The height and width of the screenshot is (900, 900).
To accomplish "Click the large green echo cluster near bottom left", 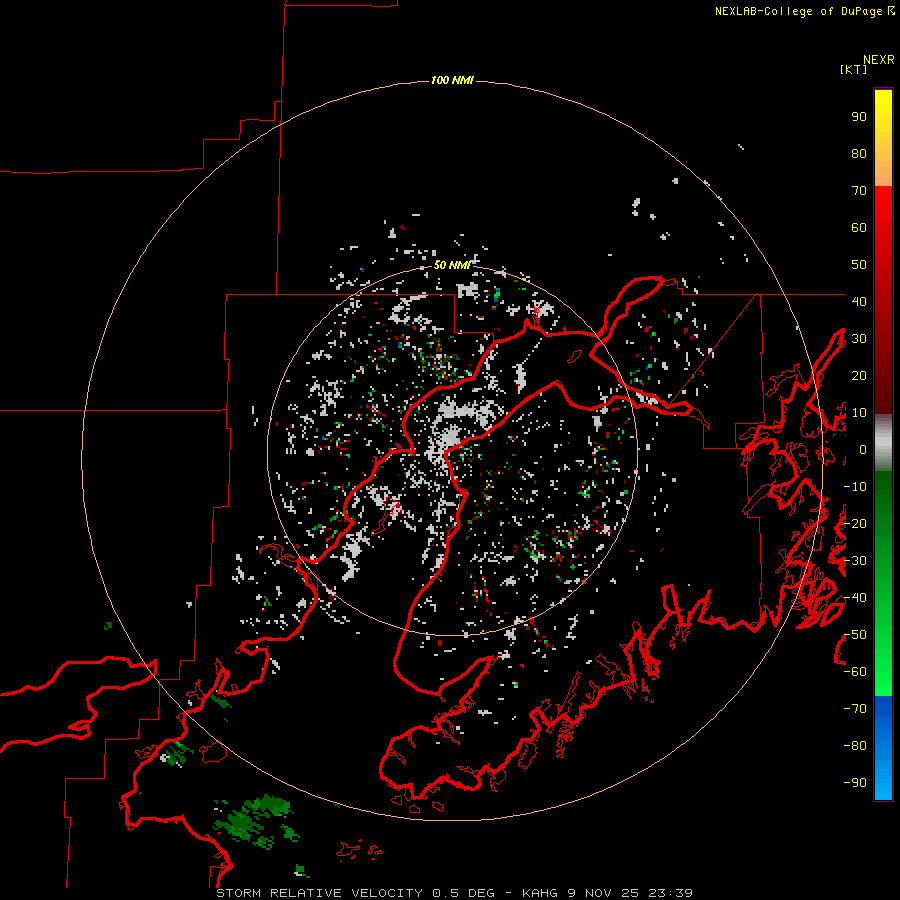I will pos(255,821).
